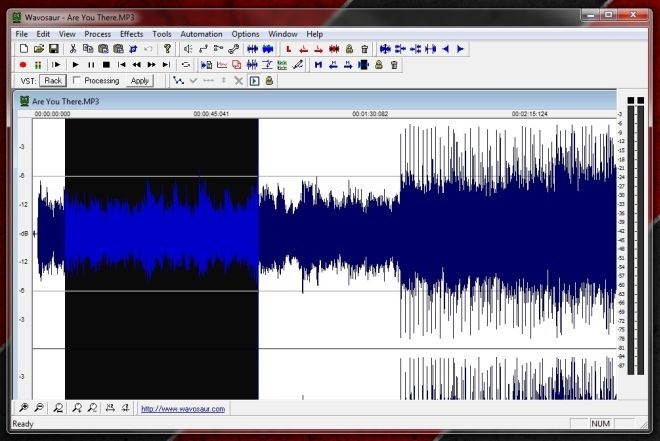Click the VST Rack button

click(53, 80)
